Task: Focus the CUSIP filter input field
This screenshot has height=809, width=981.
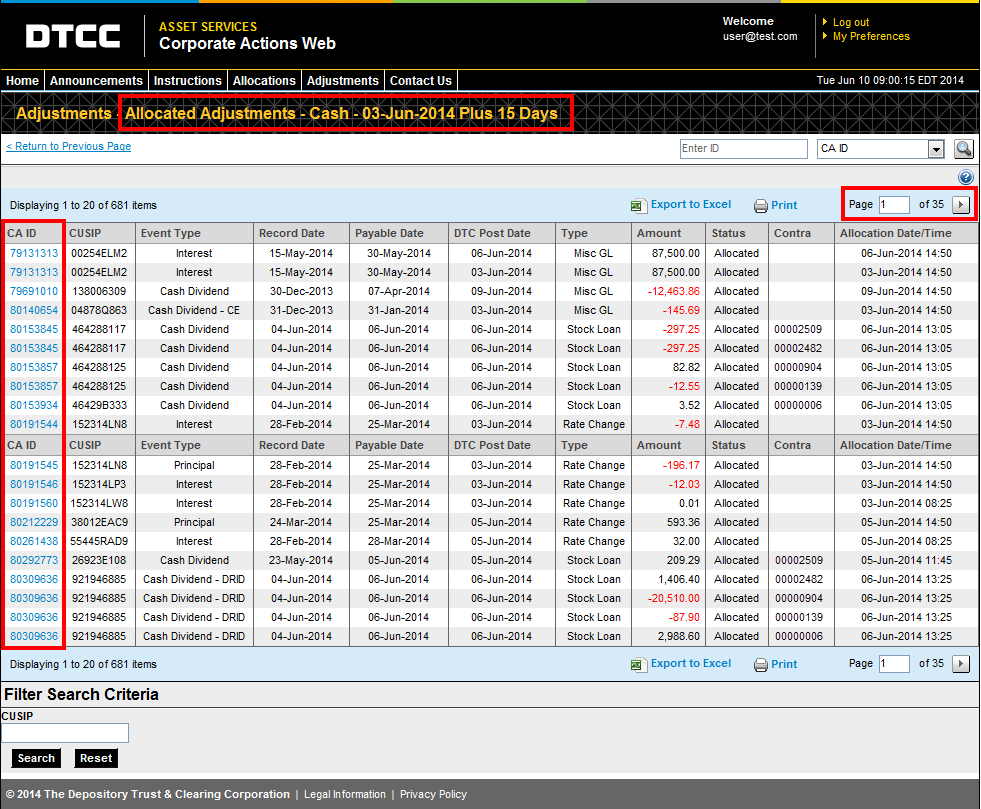Action: [x=65, y=733]
